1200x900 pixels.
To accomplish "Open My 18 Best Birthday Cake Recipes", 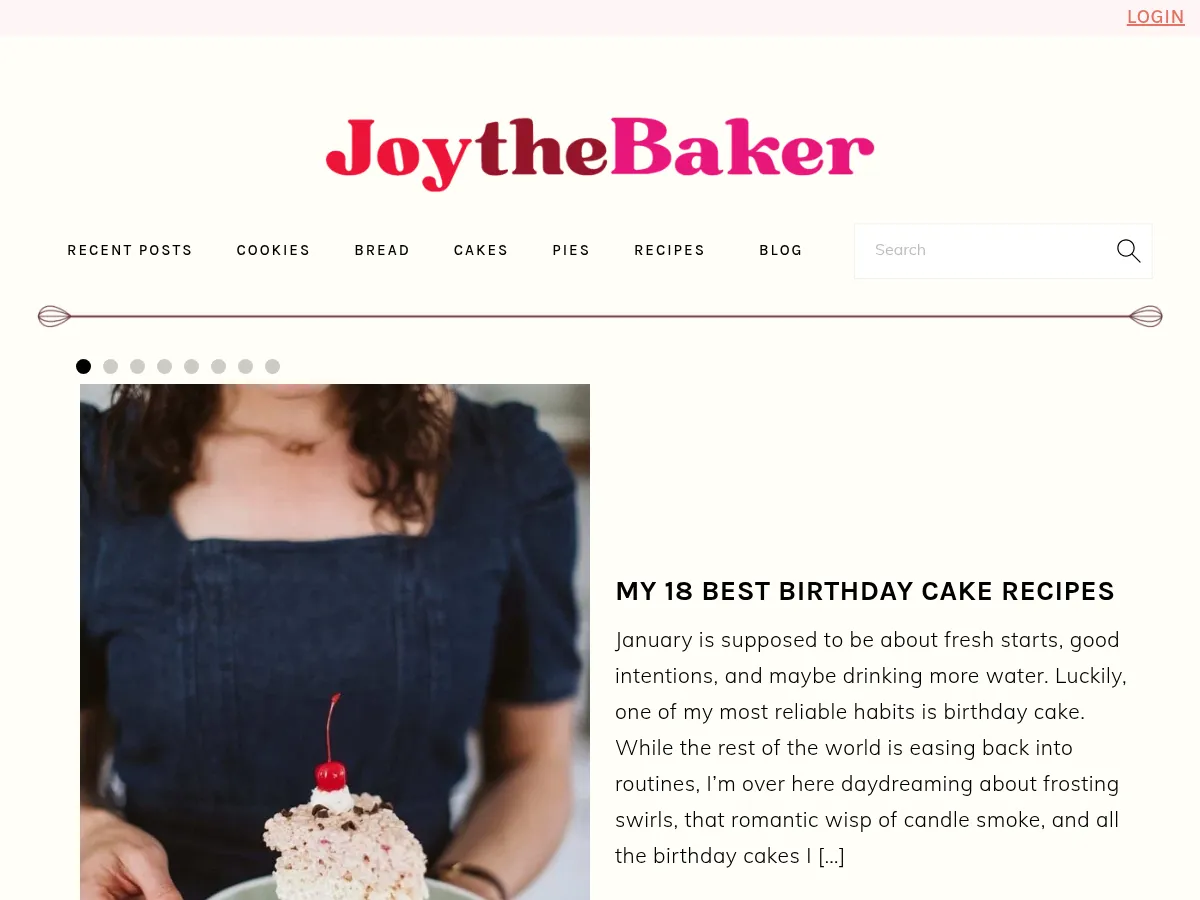I will pos(865,591).
